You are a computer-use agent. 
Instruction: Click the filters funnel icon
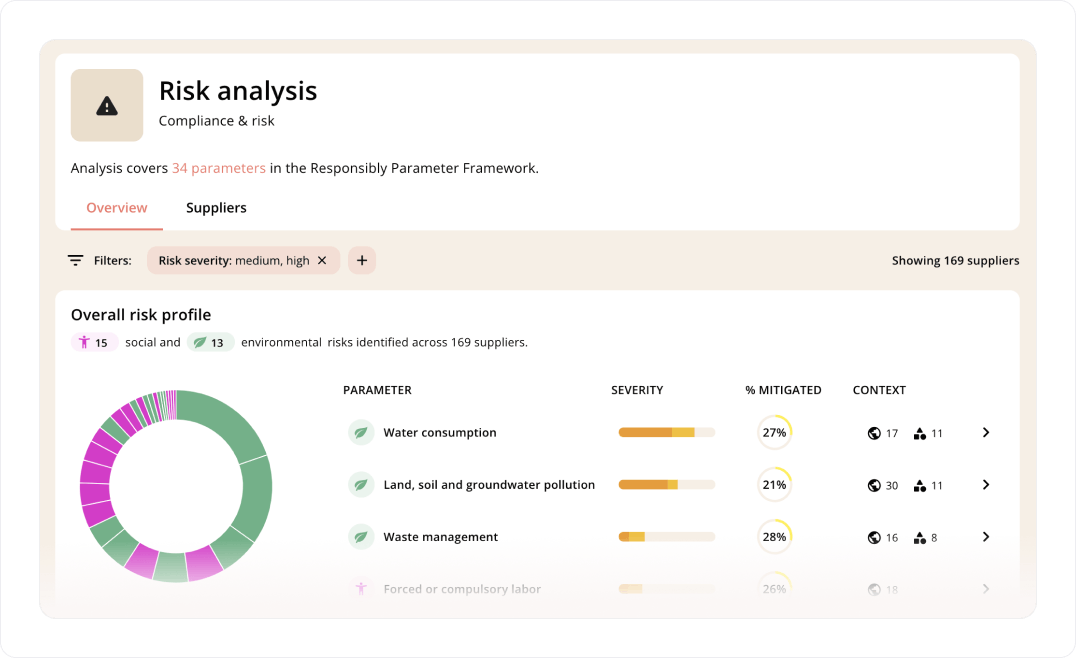75,259
